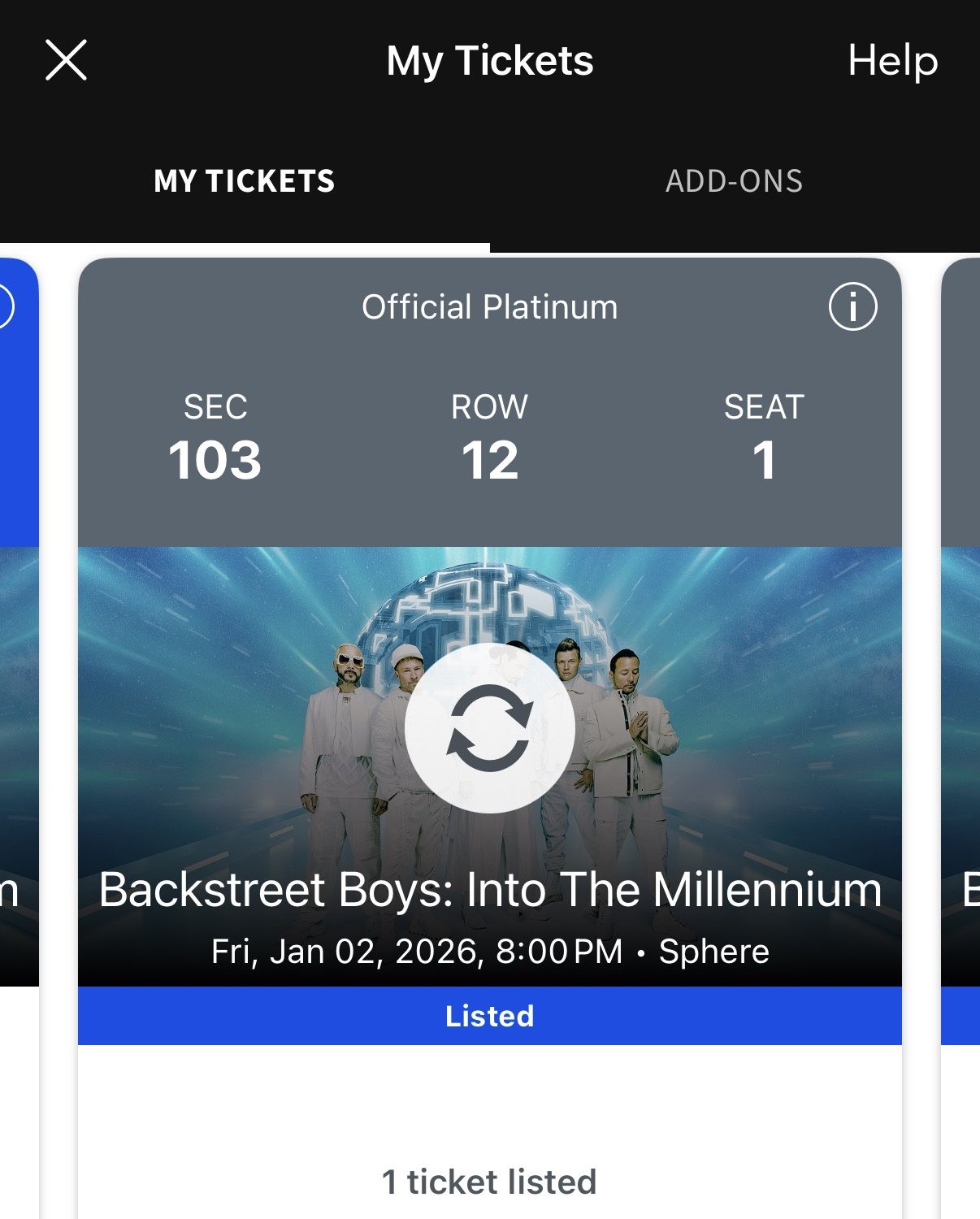
Task: Click the Official Platinum label
Action: pos(489,307)
